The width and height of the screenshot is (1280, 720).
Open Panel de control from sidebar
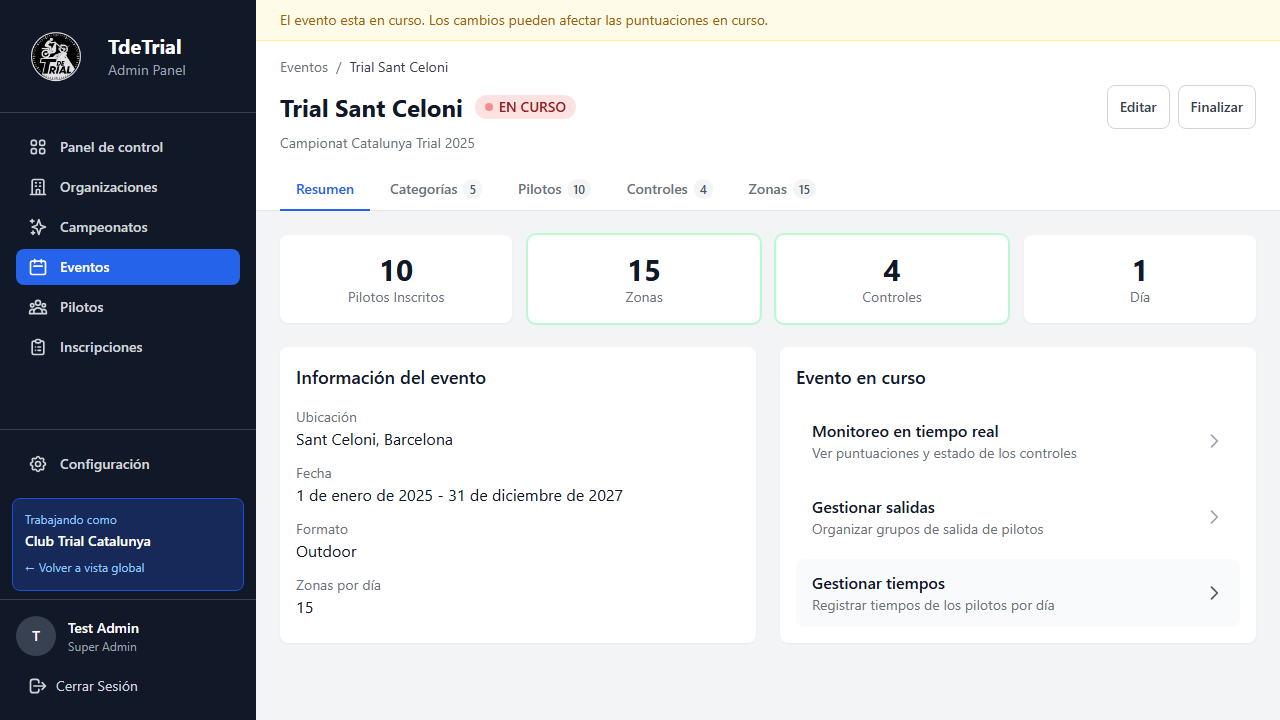pyautogui.click(x=38, y=147)
